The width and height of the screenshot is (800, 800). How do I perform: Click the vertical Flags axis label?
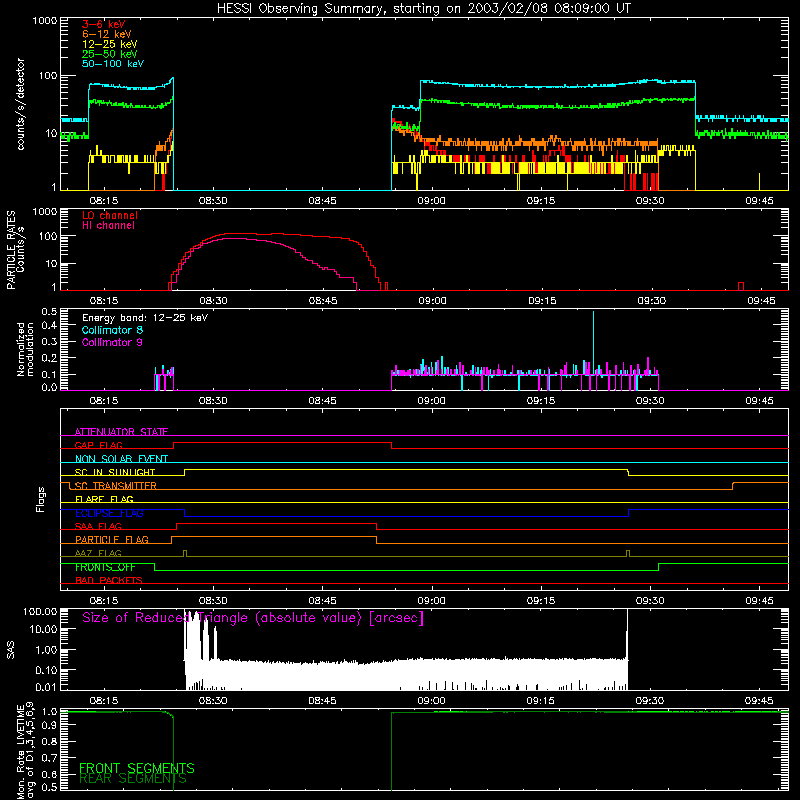pyautogui.click(x=41, y=499)
